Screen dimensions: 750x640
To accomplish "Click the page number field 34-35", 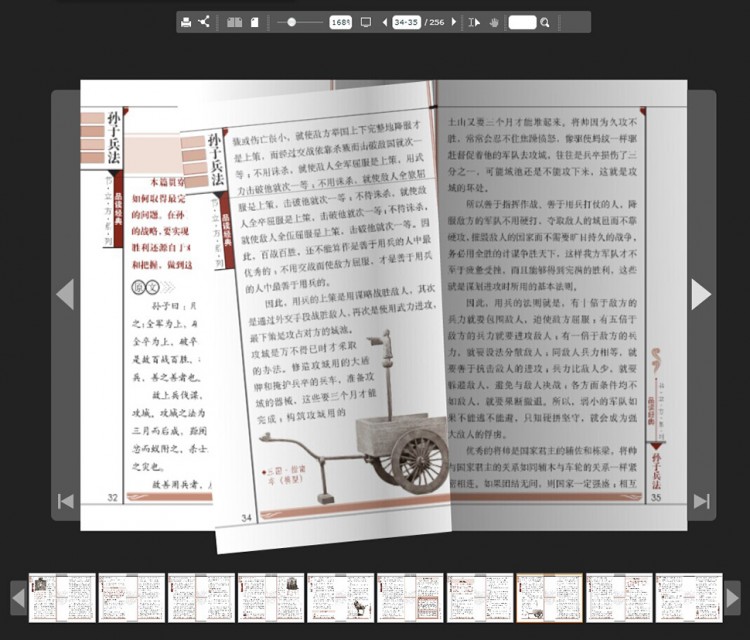I will (x=406, y=22).
